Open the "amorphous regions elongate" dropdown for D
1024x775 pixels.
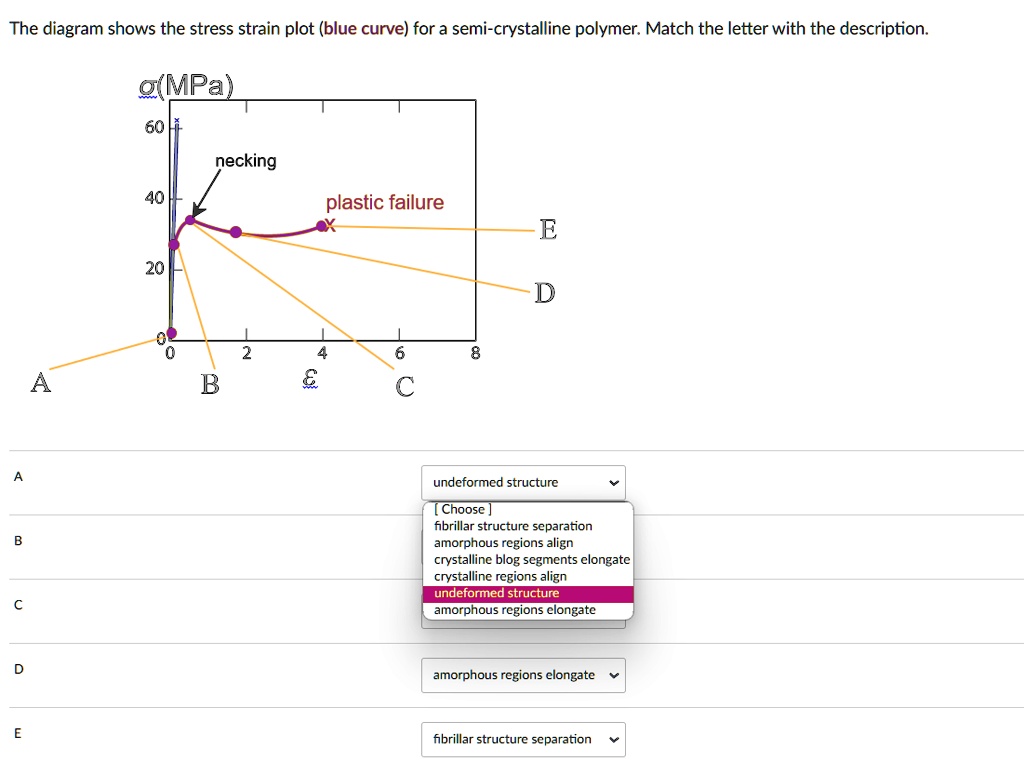(523, 675)
